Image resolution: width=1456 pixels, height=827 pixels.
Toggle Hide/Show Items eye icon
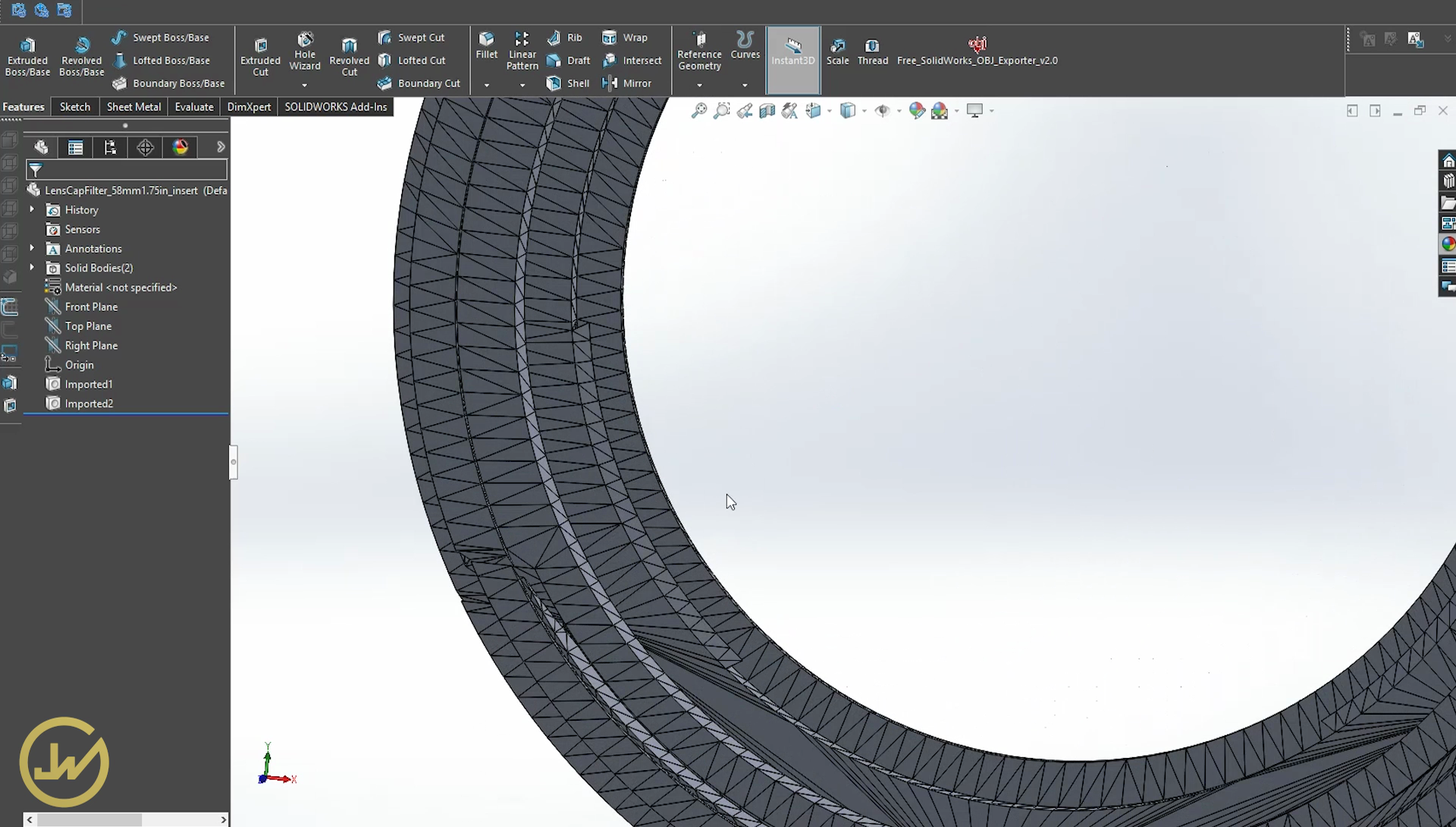tap(882, 111)
